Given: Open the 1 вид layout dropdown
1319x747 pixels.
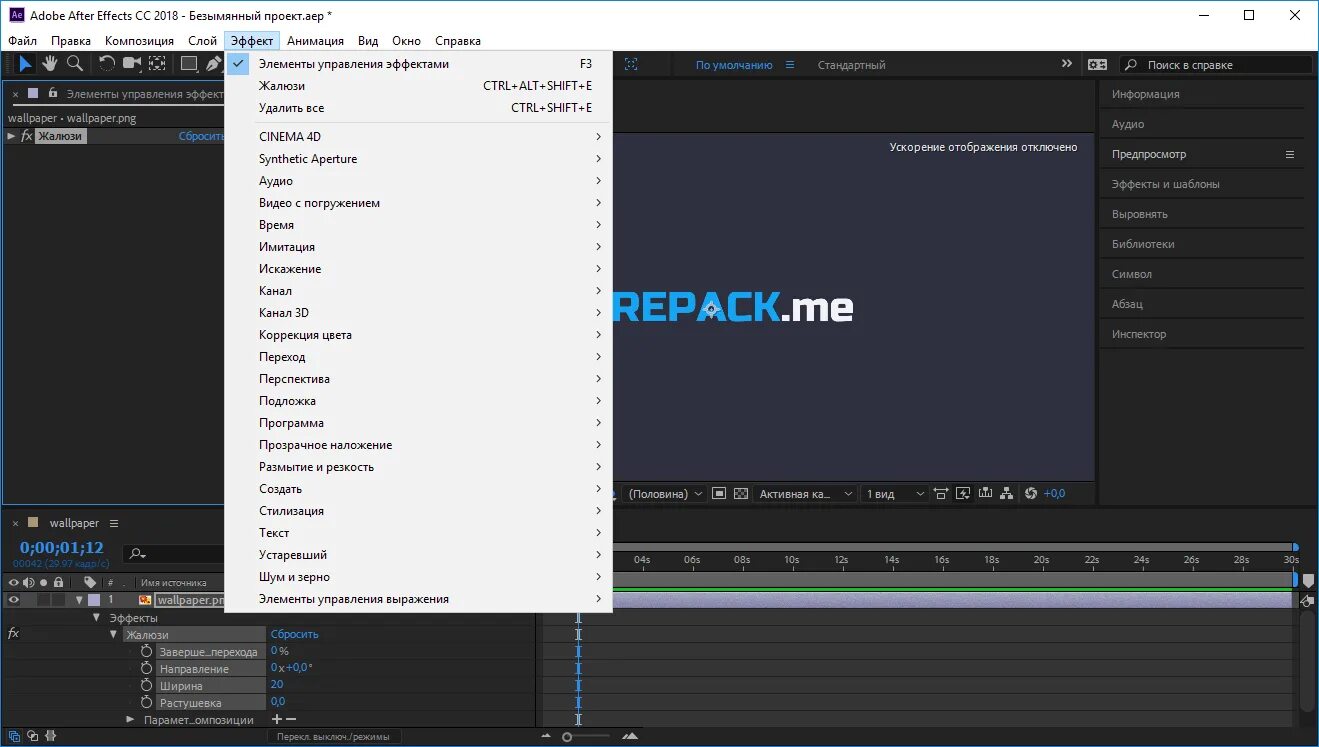Looking at the screenshot, I should pos(896,493).
